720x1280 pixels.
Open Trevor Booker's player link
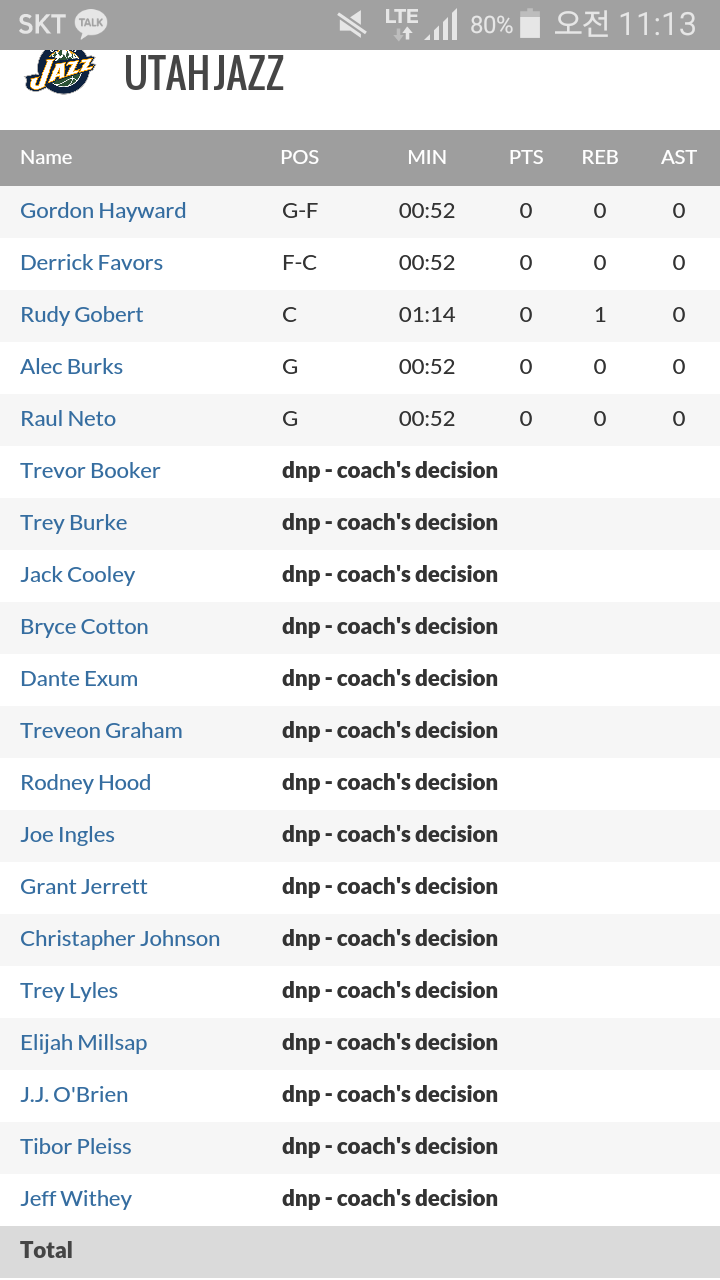pos(90,471)
